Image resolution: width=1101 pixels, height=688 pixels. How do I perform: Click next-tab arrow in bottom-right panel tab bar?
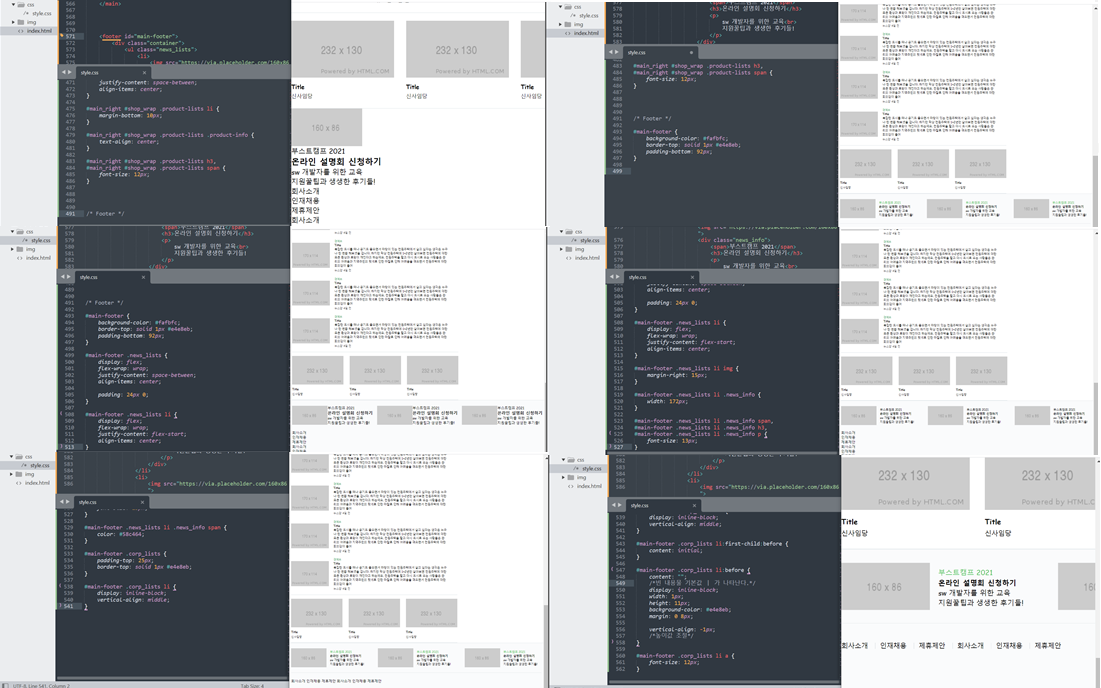pyautogui.click(x=620, y=505)
